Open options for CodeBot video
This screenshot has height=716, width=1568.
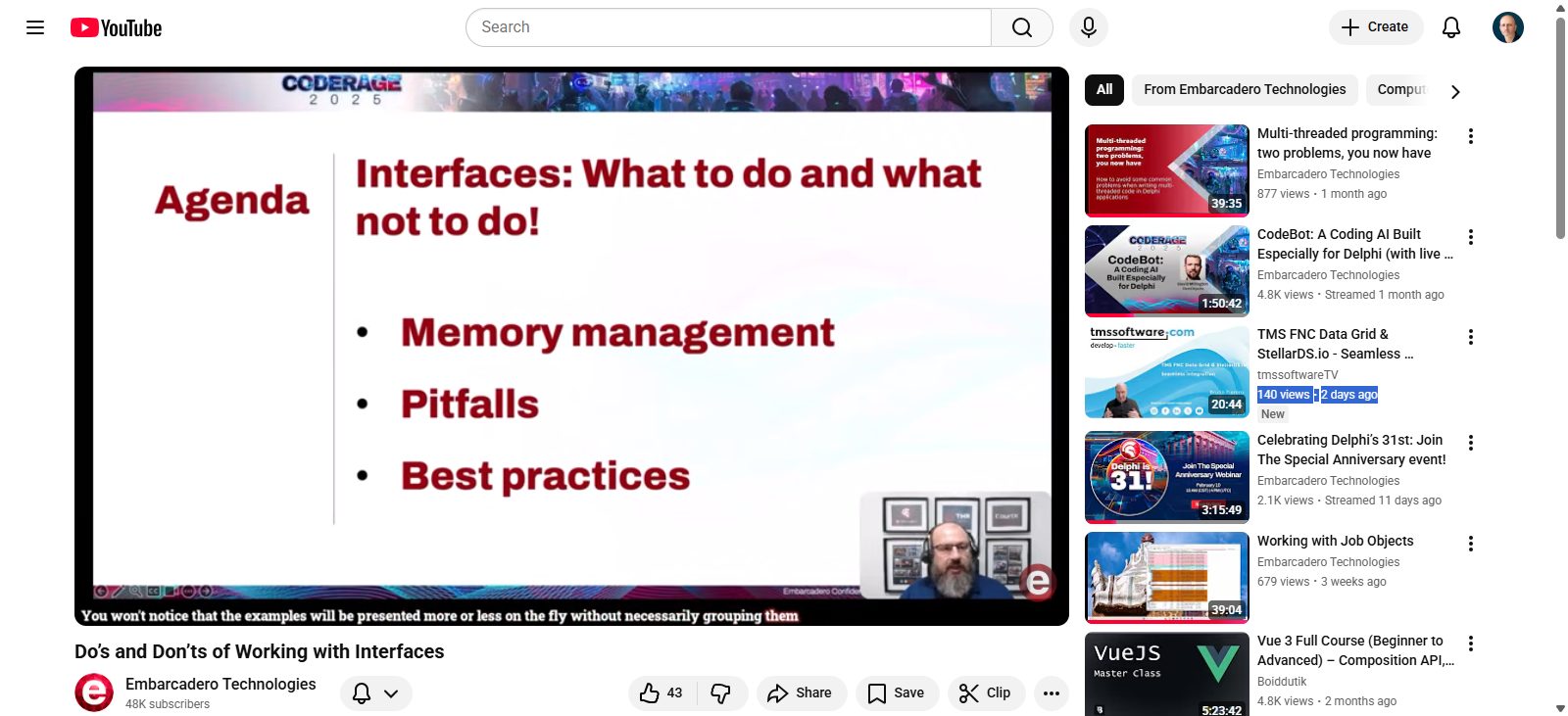[x=1470, y=237]
